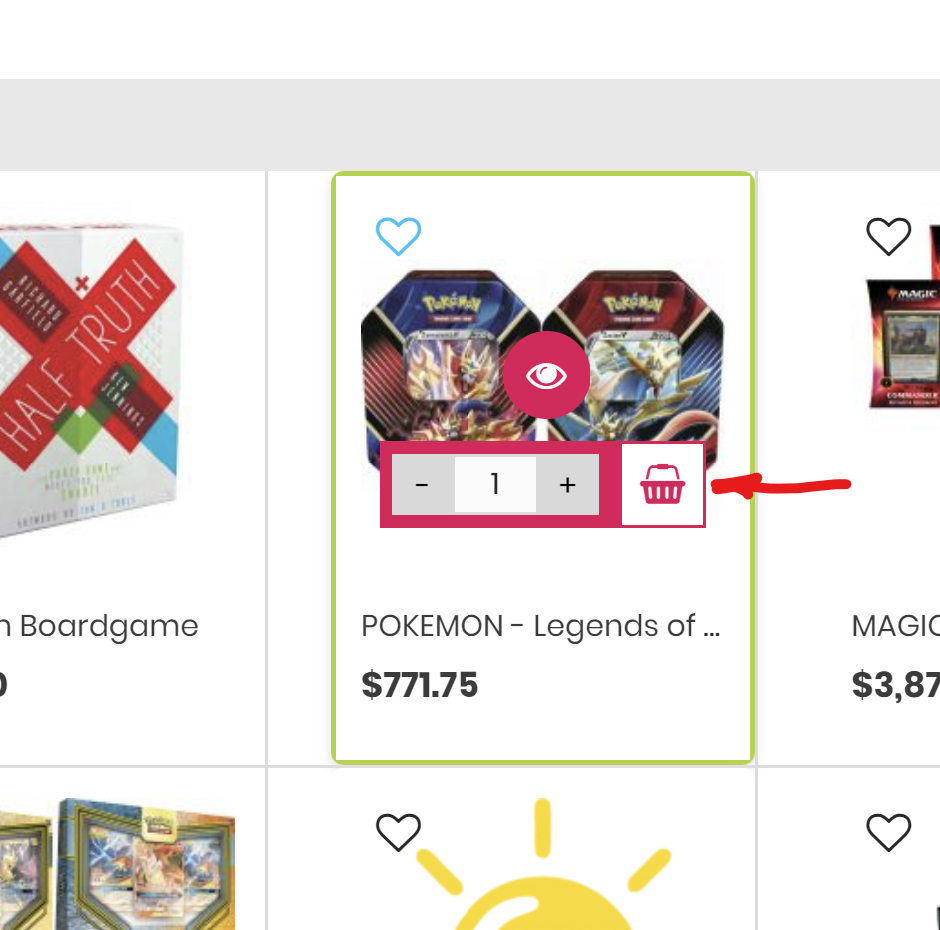Click the MAGIC product price starting $3,87
The width and height of the screenshot is (940, 930).
click(896, 685)
